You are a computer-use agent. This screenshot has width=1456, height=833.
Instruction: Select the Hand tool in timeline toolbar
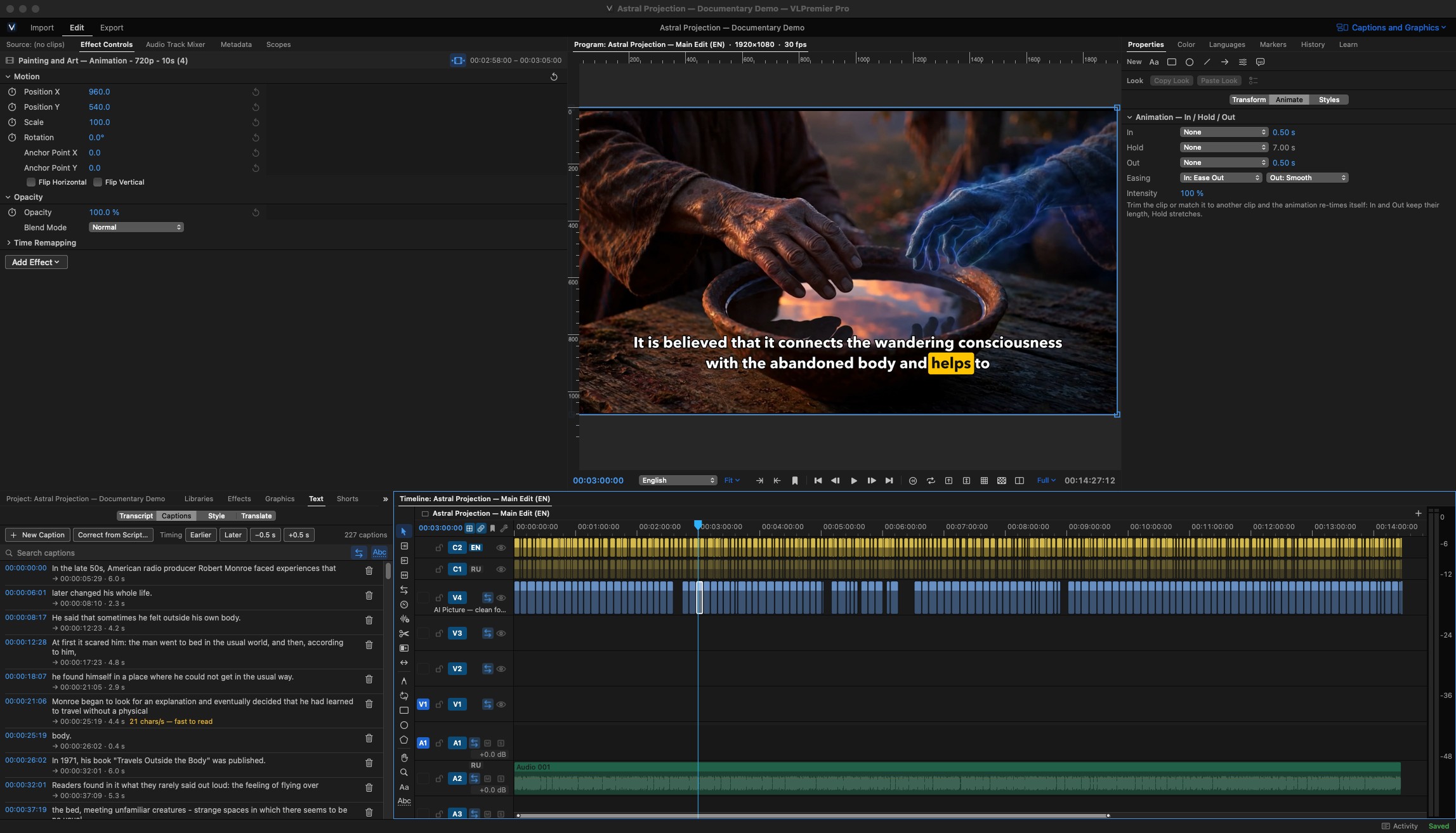tap(403, 758)
